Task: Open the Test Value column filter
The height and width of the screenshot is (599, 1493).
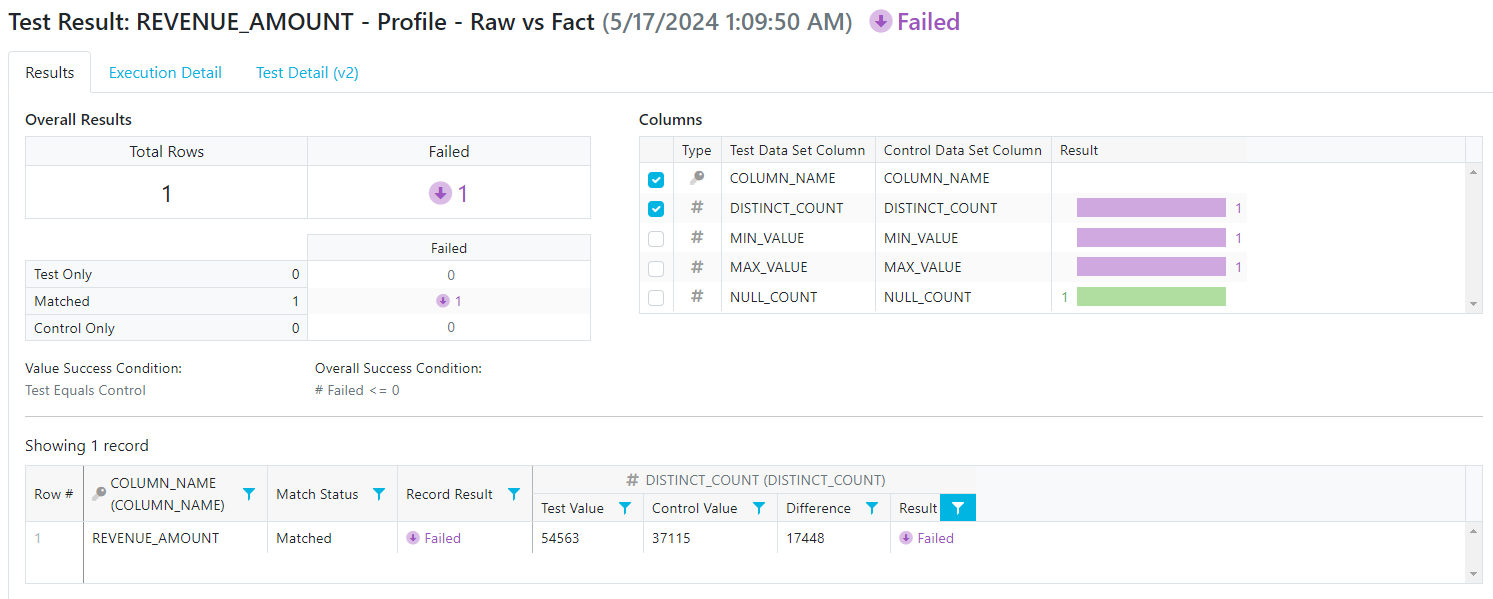Action: click(625, 508)
